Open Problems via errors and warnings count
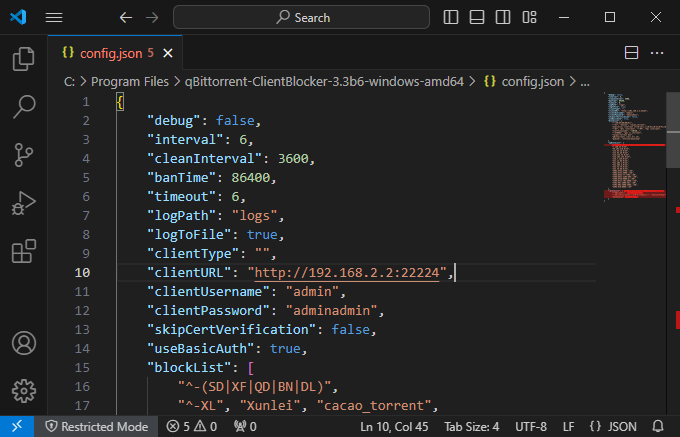The height and width of the screenshot is (437, 680). pos(192,427)
